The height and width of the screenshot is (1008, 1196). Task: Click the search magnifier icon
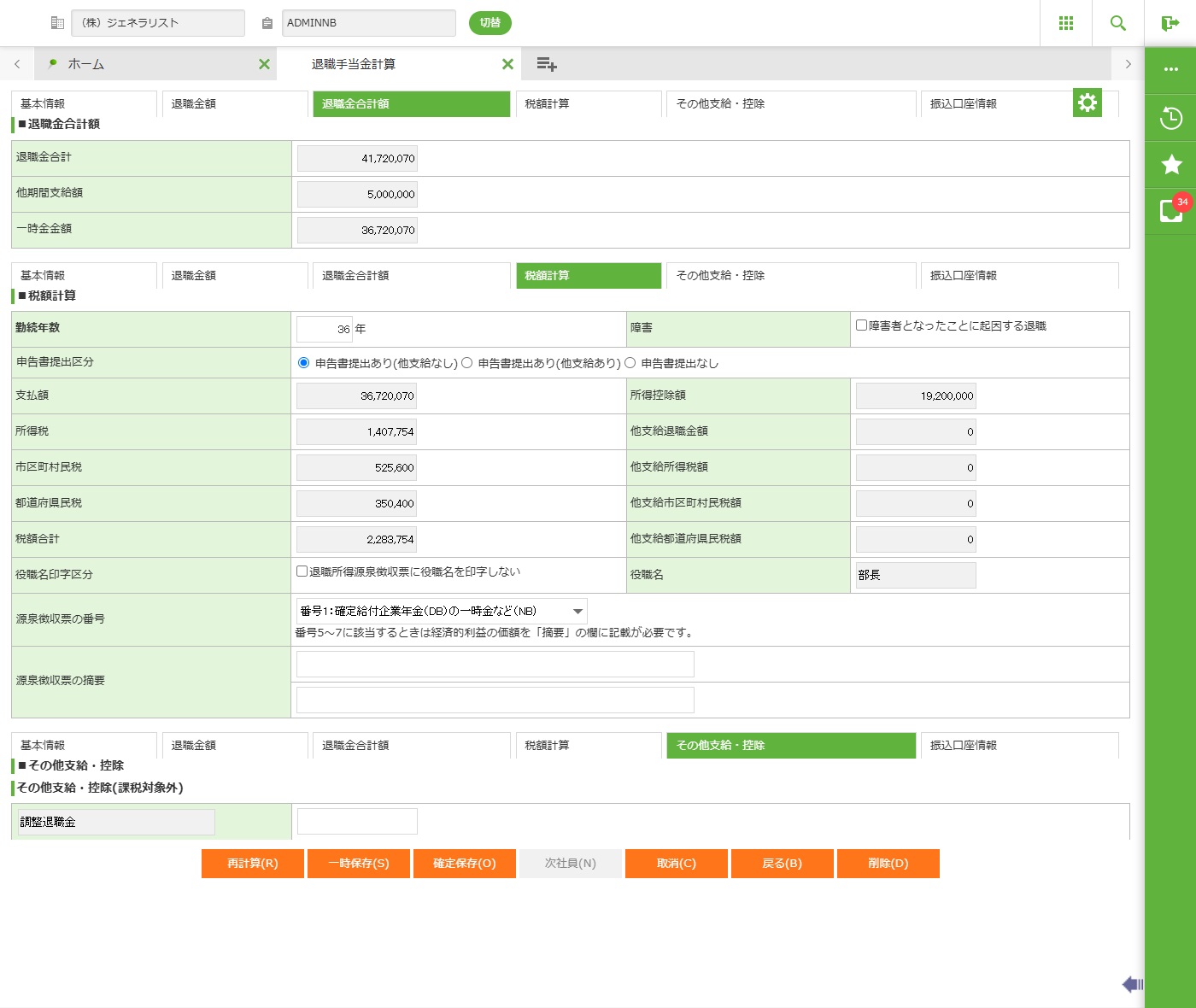pyautogui.click(x=1117, y=23)
